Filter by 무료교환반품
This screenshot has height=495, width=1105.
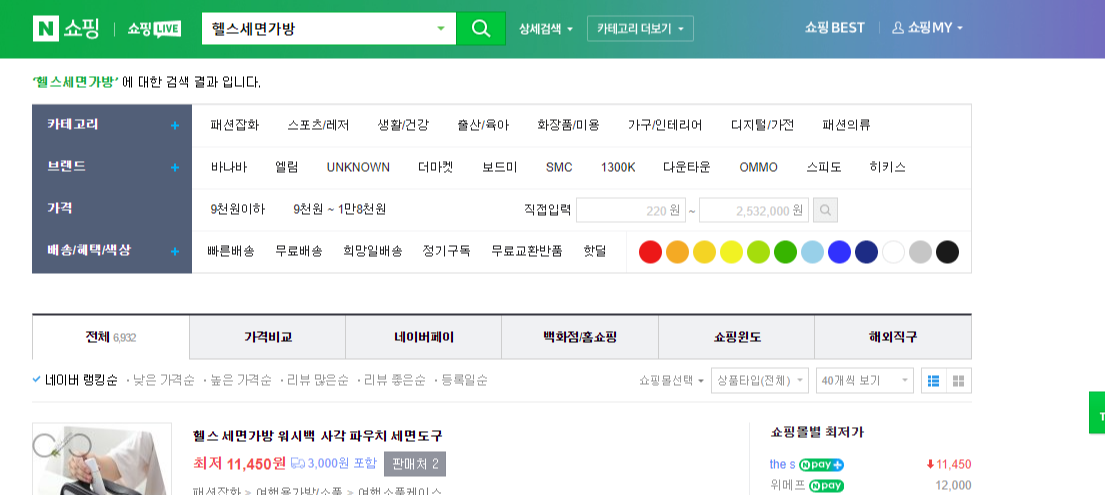tap(527, 251)
